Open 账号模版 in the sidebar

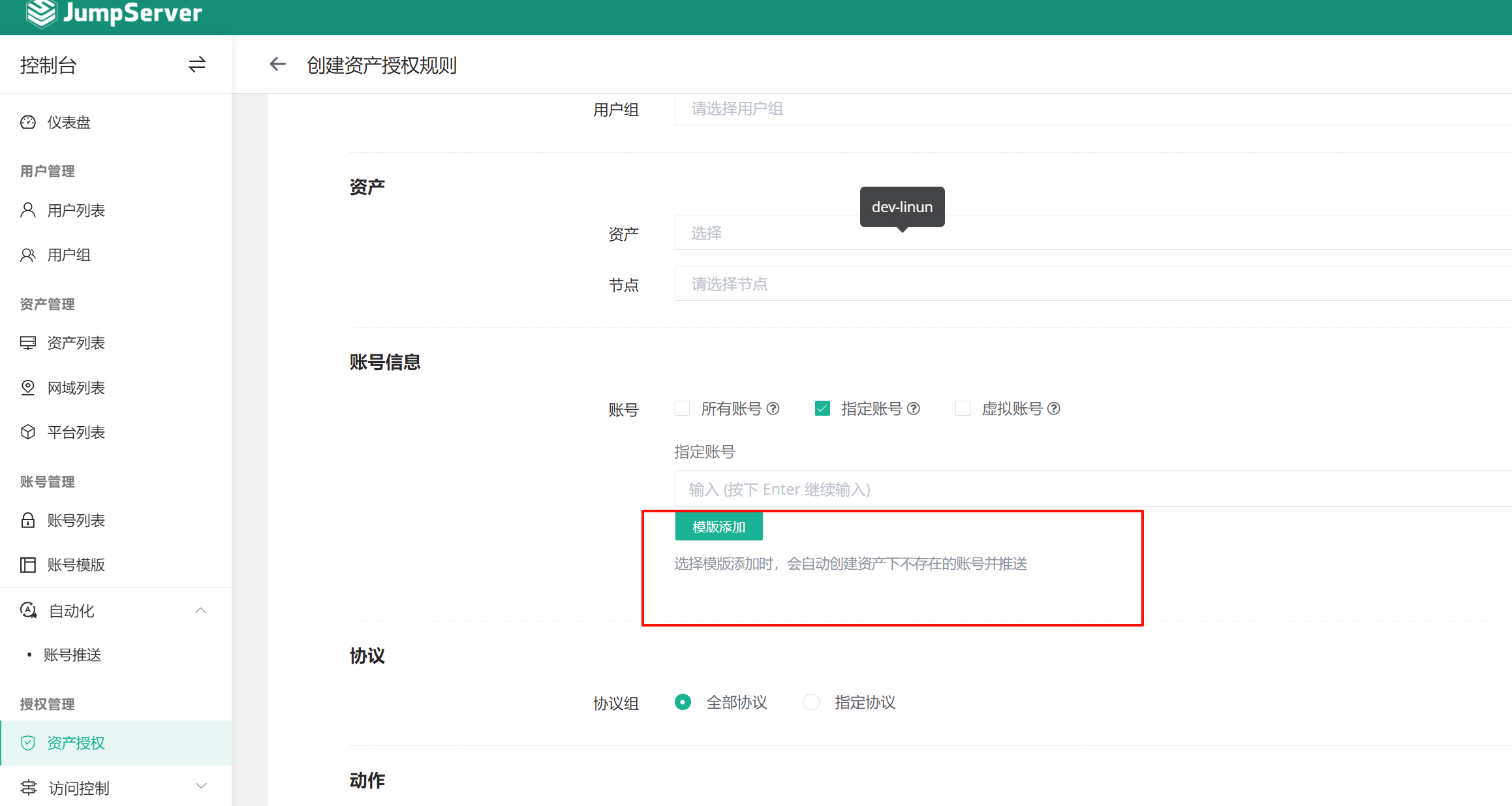click(x=76, y=565)
